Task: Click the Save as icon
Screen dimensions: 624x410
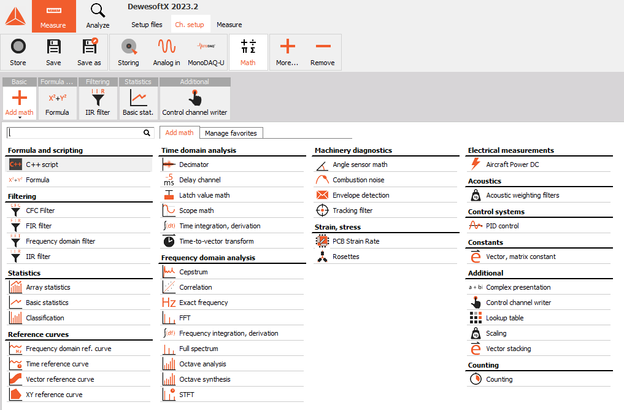Action: coord(89,52)
